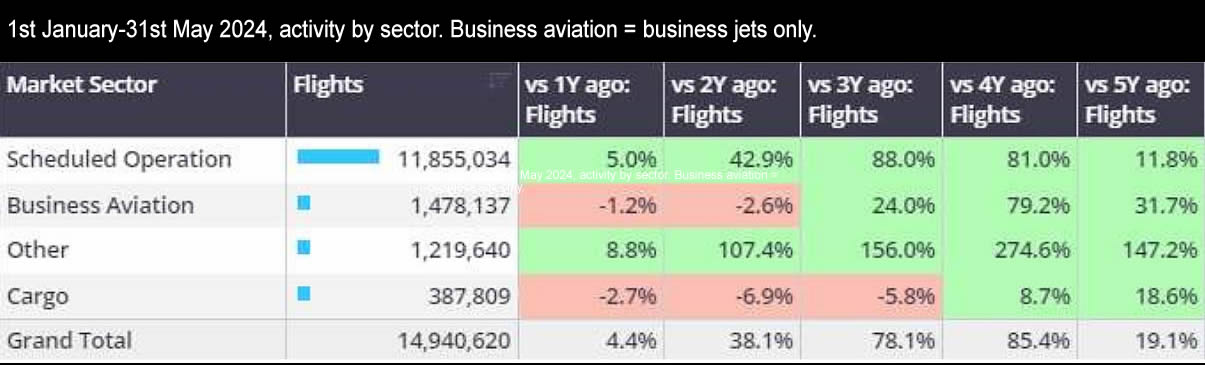Select the 274.6% cell in Other row
Screen dimensions: 1205x365
tap(1010, 250)
